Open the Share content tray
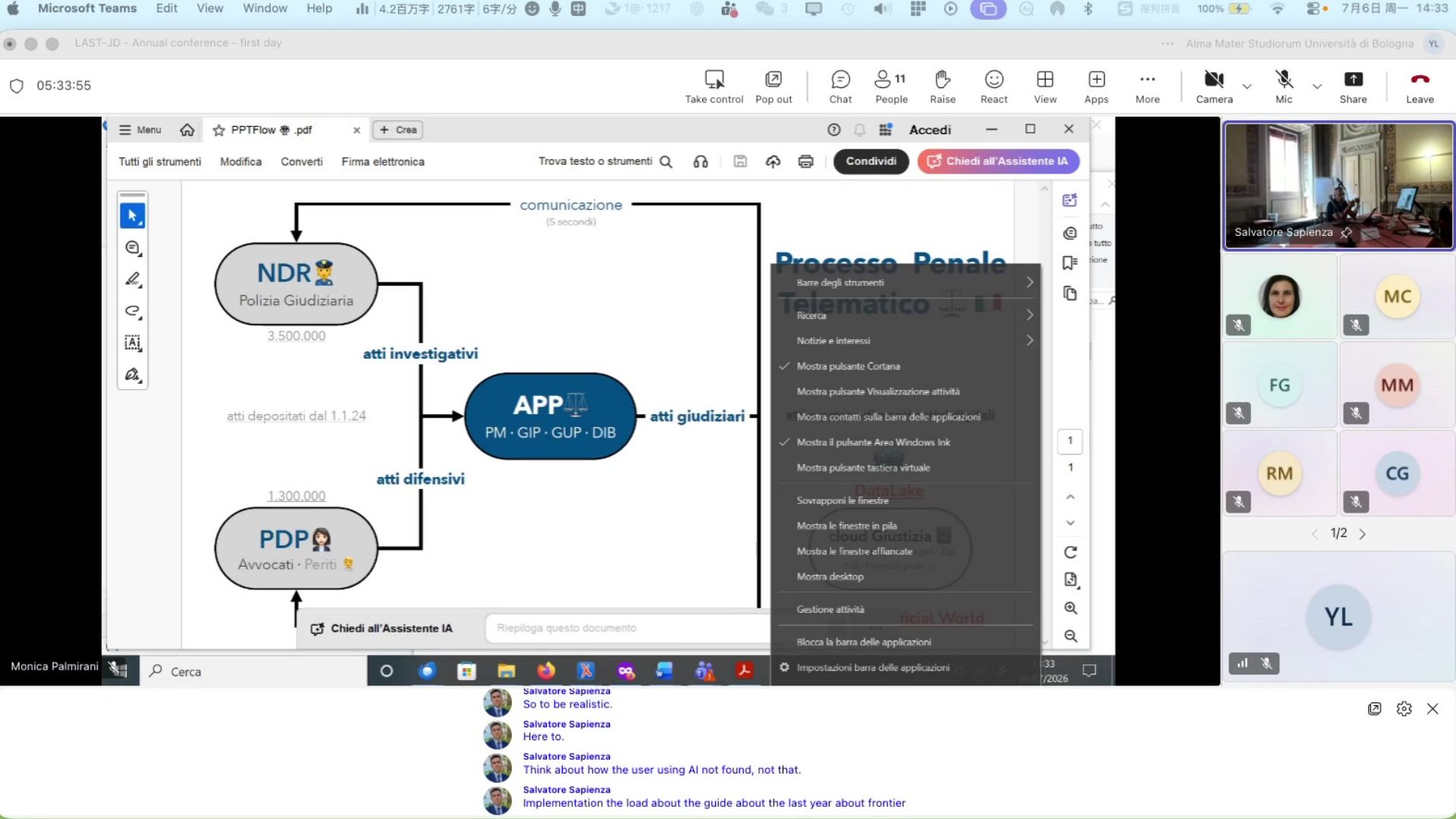Image resolution: width=1456 pixels, height=819 pixels. (1353, 86)
